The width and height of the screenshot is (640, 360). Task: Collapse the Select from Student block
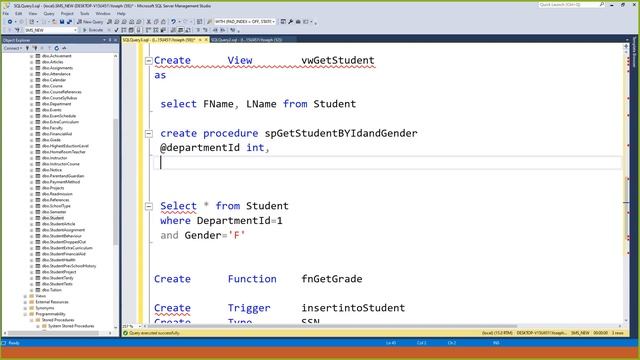pyautogui.click(x=149, y=206)
